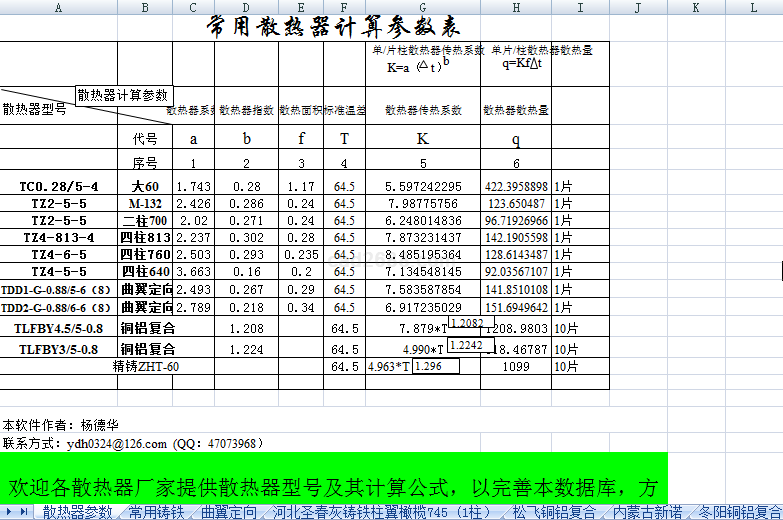Select column B header
This screenshot has width=783, height=520.
pos(145,7)
